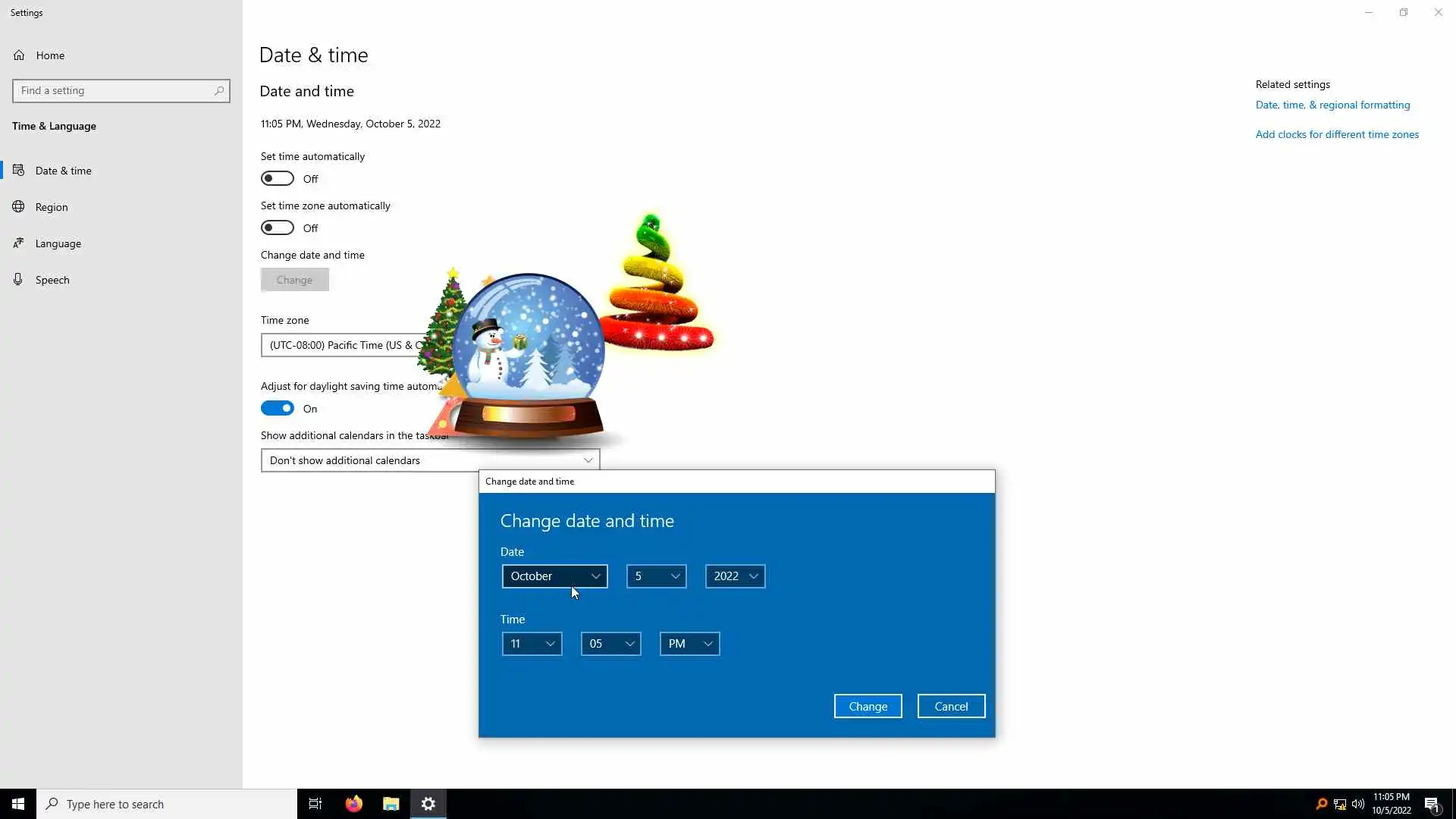Click the Task View taskbar icon
1456x819 pixels.
(315, 804)
